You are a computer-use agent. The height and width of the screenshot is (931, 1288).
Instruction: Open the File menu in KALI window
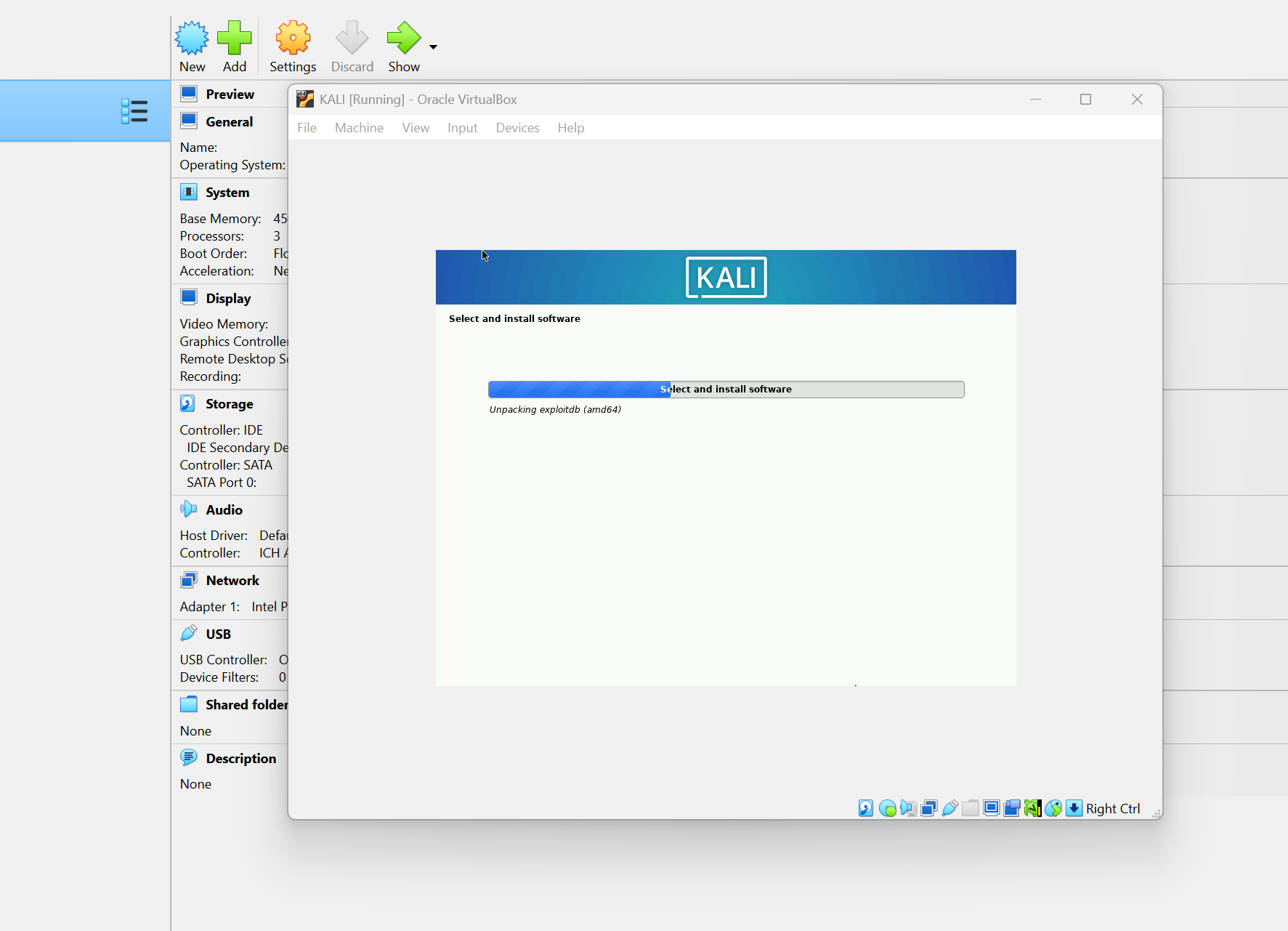pos(307,128)
